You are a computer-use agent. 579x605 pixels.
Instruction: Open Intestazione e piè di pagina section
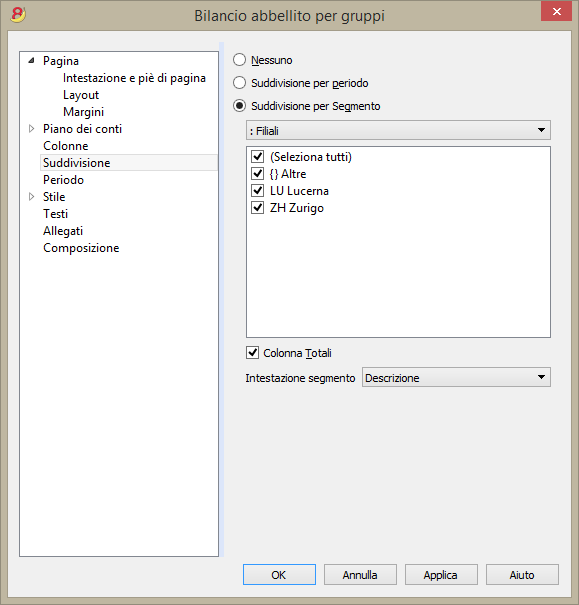(x=134, y=78)
